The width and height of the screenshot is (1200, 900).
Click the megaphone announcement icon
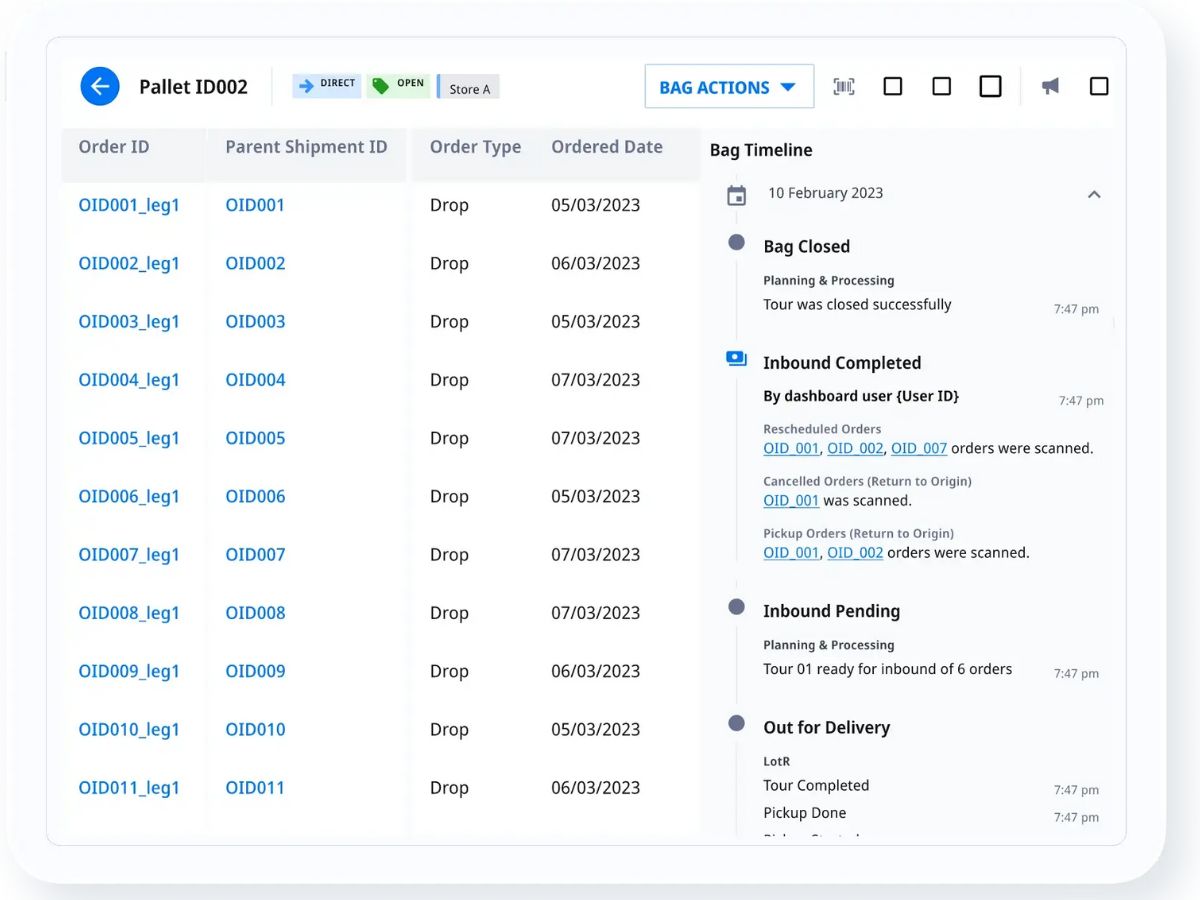[1050, 87]
